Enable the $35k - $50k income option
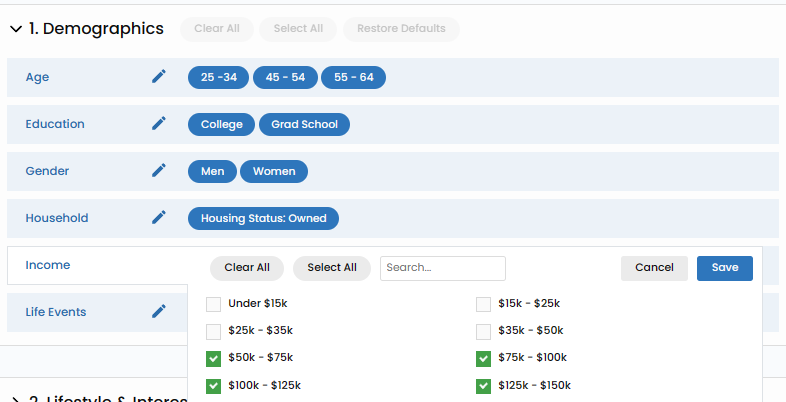786x402 pixels. pyautogui.click(x=484, y=331)
